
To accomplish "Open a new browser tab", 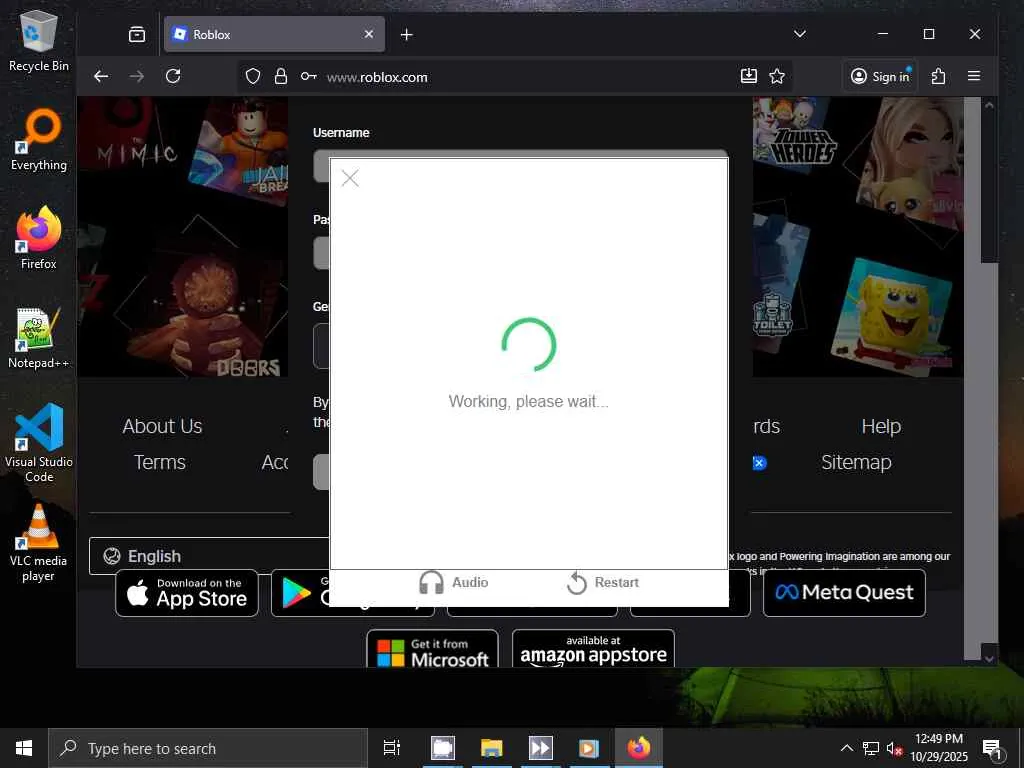I will [406, 35].
